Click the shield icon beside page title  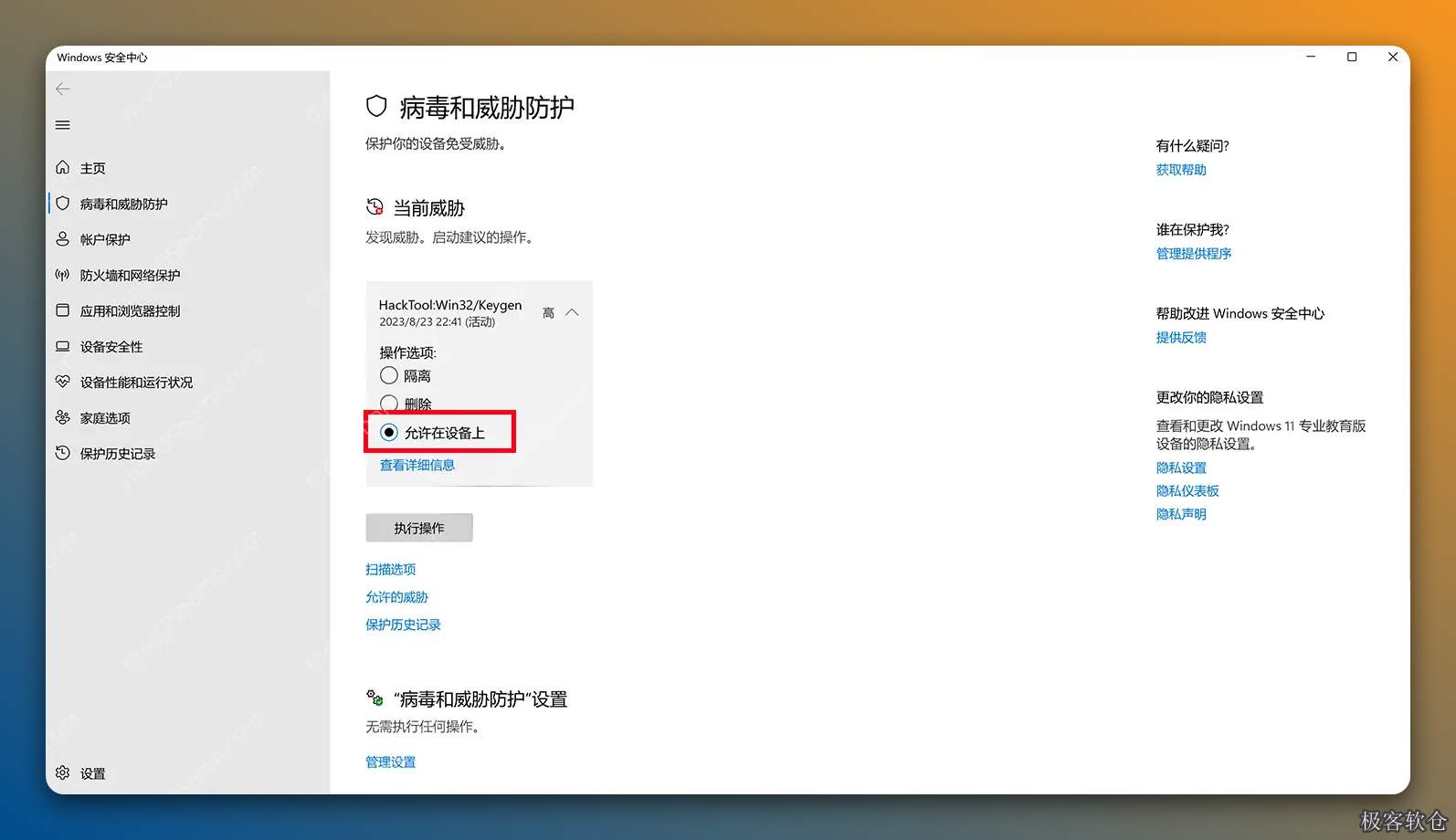click(376, 107)
